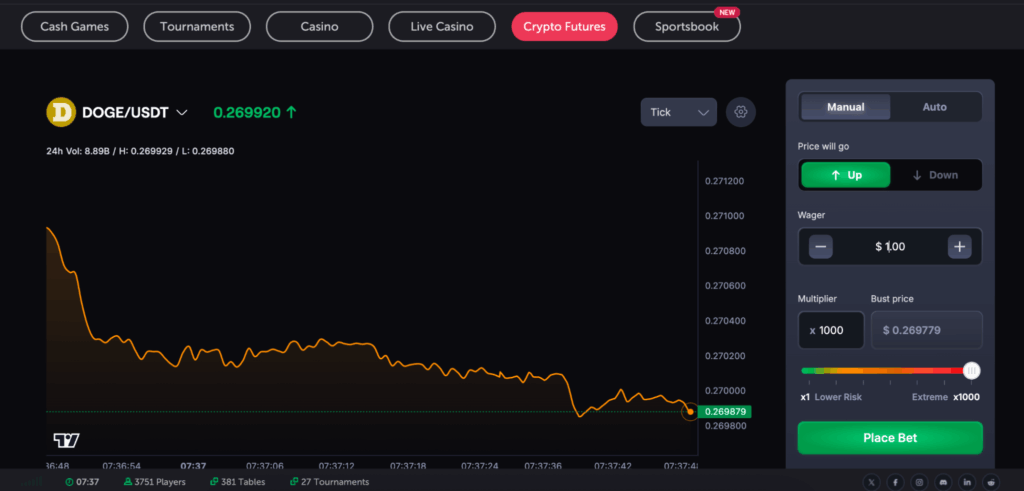Image resolution: width=1024 pixels, height=491 pixels.
Task: Click the green low-risk end of slider
Action: click(x=808, y=371)
